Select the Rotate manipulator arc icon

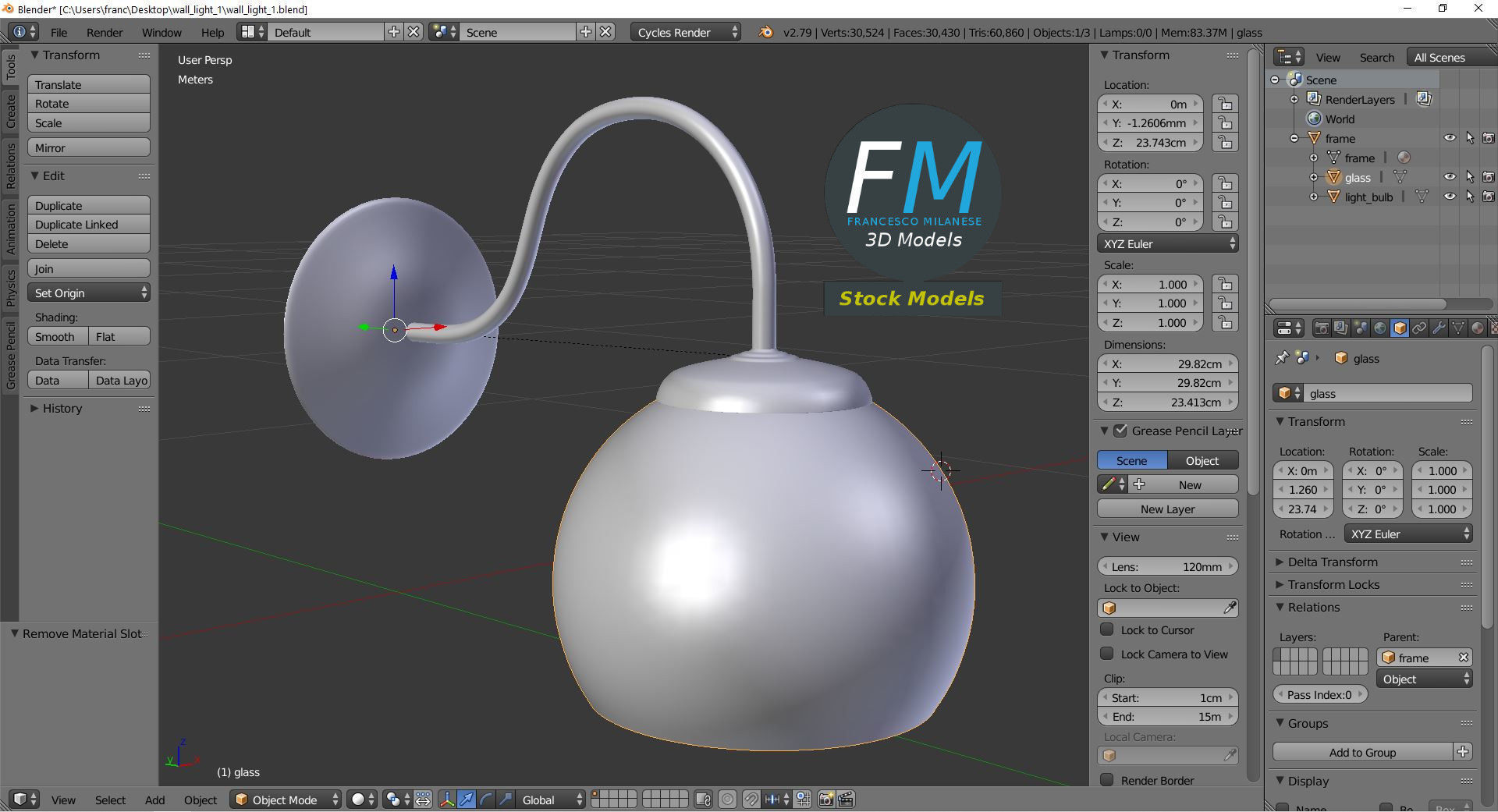[x=485, y=800]
